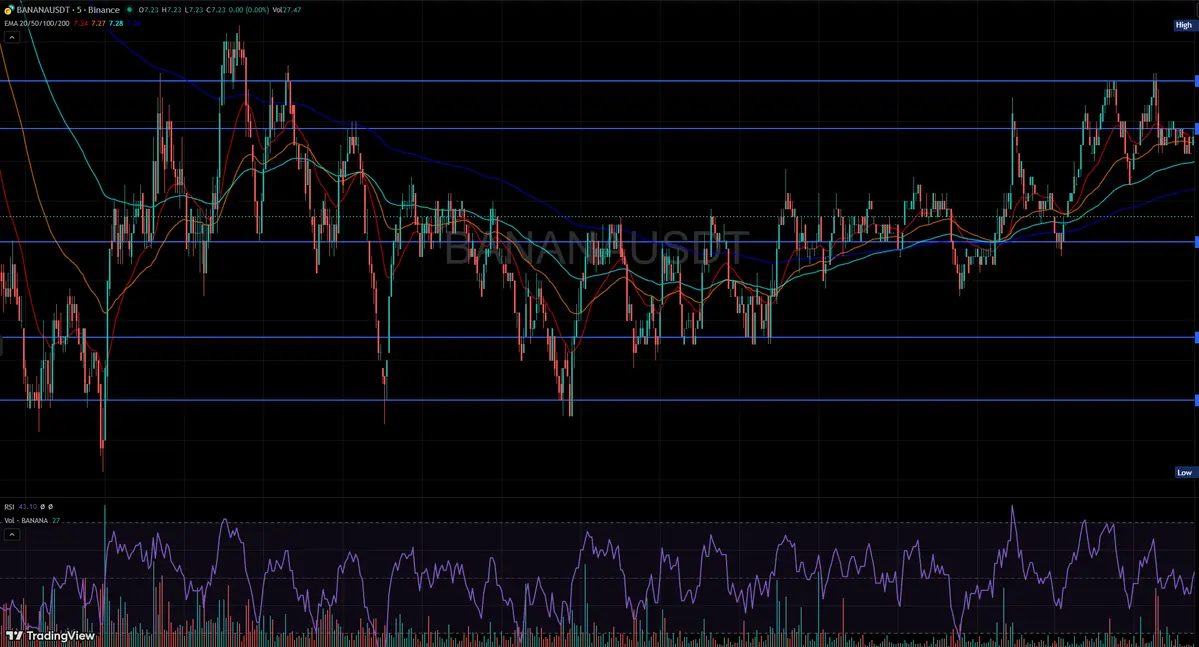Click the RSI value 43.10
Image resolution: width=1199 pixels, height=647 pixels.
coord(28,506)
